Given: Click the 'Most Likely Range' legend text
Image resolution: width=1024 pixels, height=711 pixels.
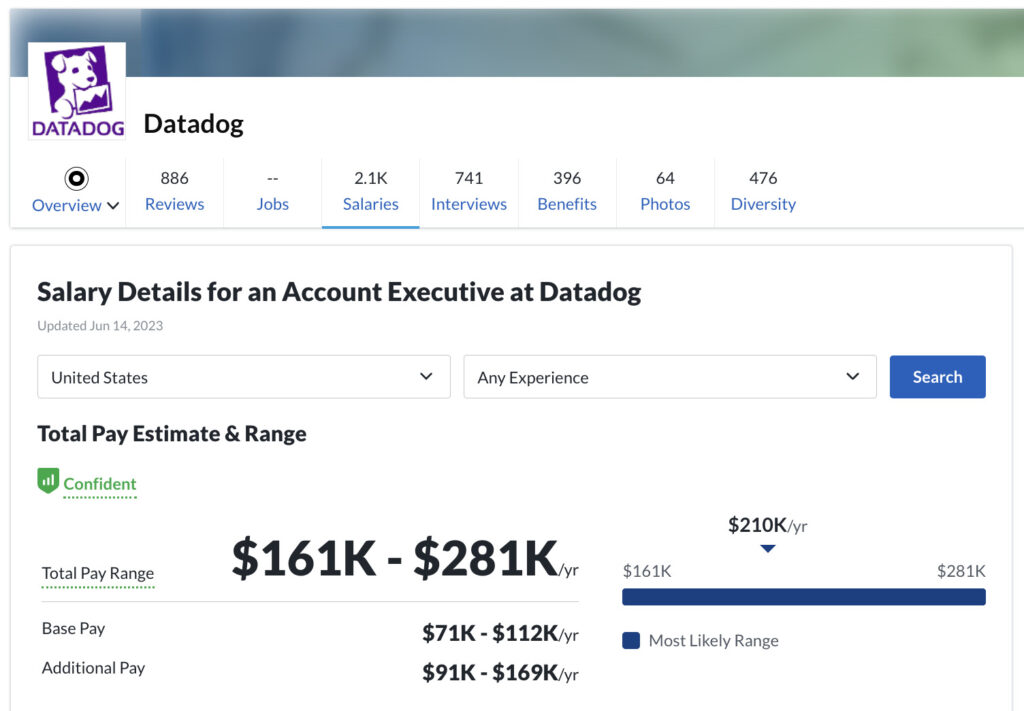Looking at the screenshot, I should point(713,640).
